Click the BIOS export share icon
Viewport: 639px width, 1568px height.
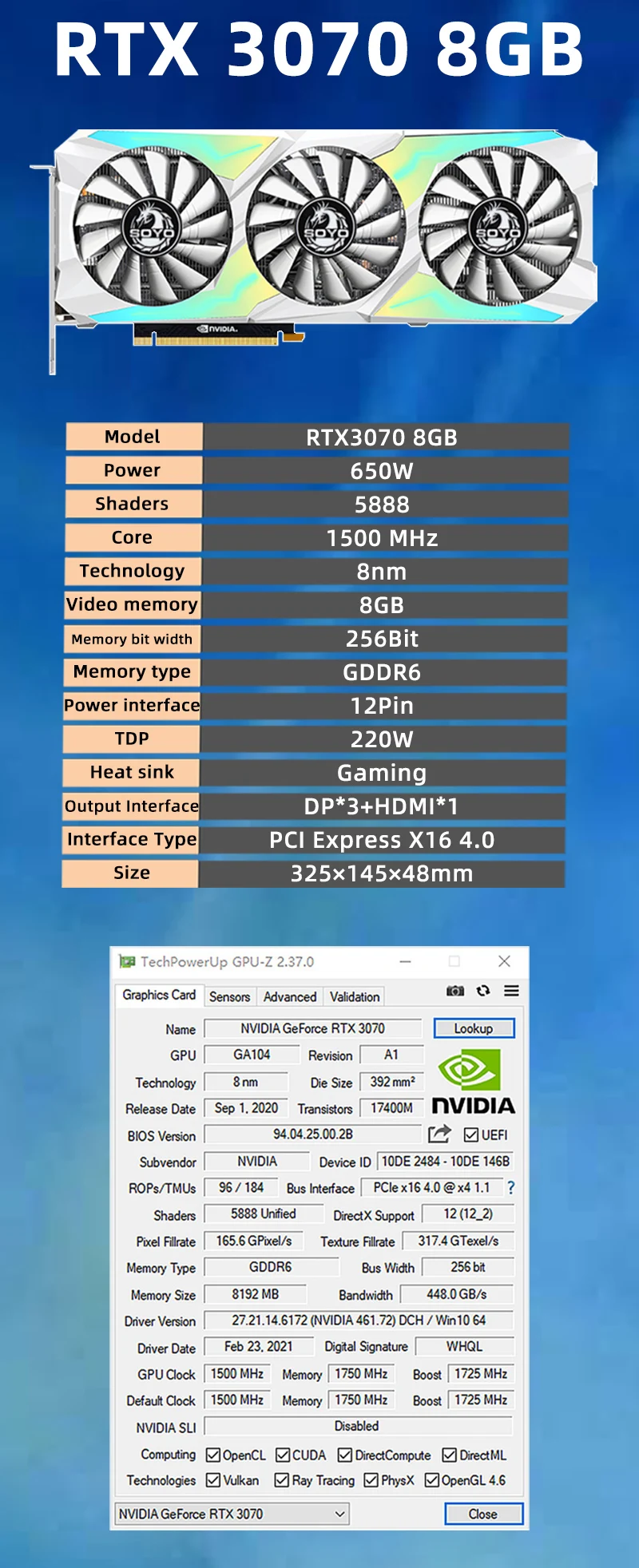tap(439, 1134)
